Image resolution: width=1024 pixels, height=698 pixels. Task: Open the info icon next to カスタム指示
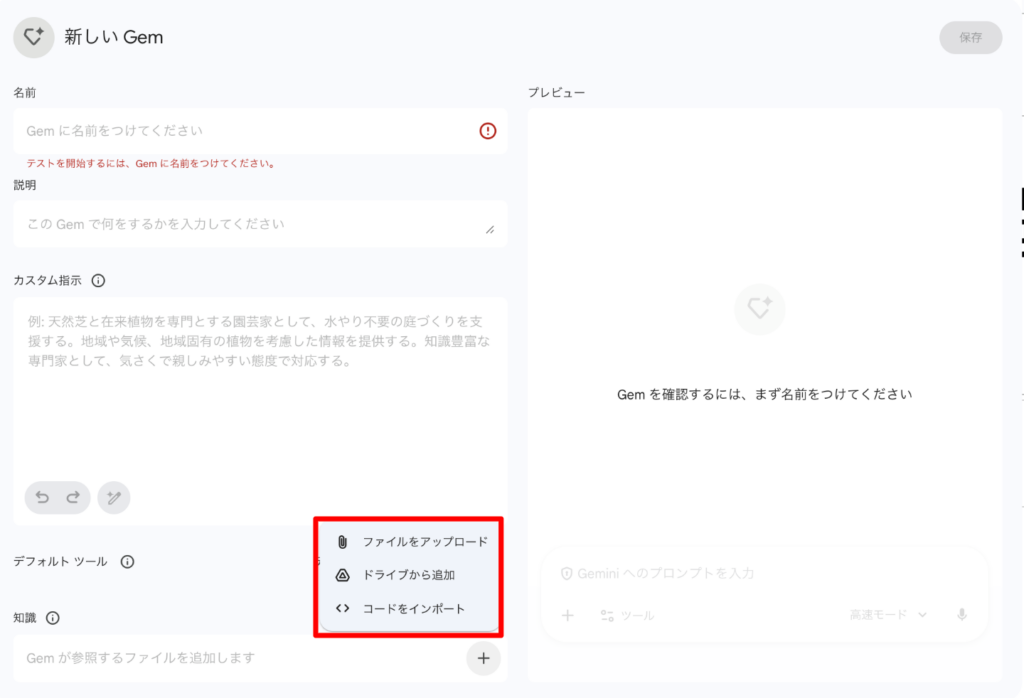click(98, 281)
